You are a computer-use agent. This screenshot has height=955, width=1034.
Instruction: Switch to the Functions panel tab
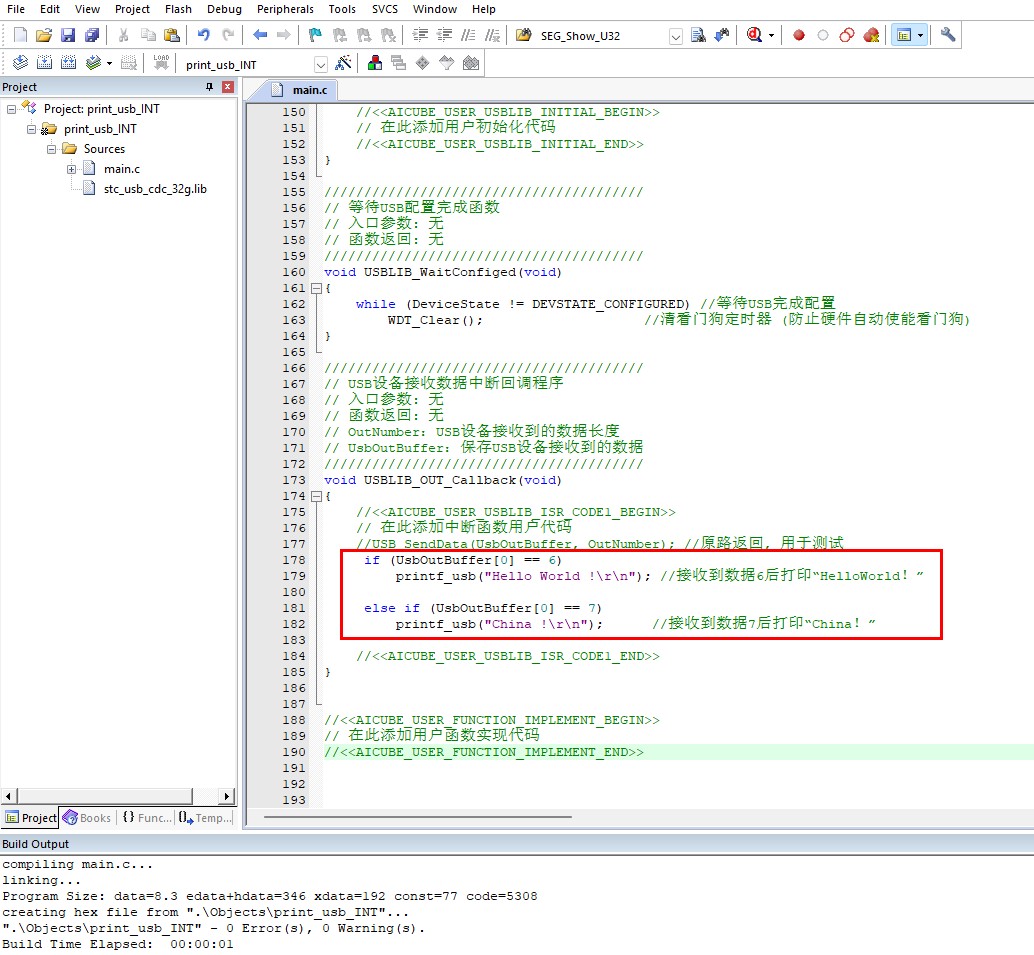(x=146, y=818)
